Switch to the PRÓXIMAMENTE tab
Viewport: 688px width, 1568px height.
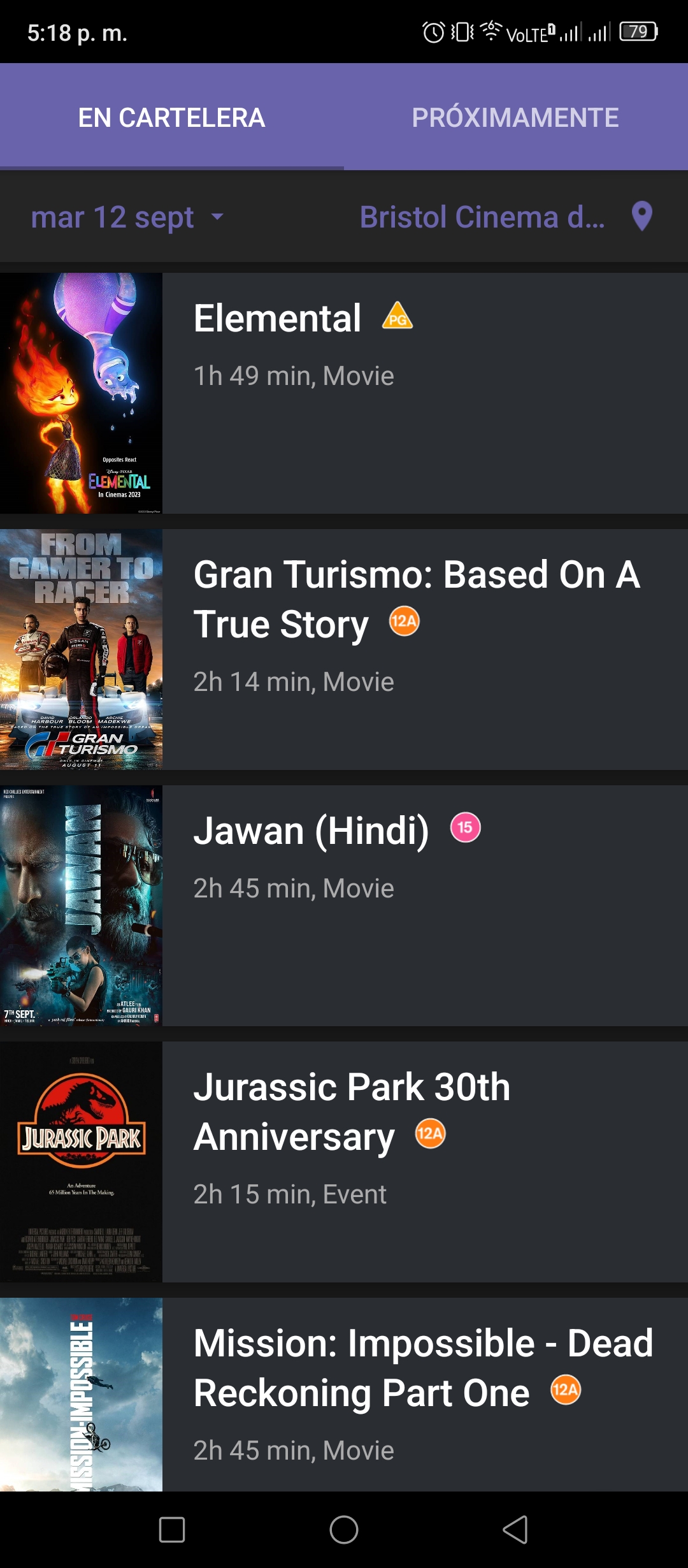point(515,117)
